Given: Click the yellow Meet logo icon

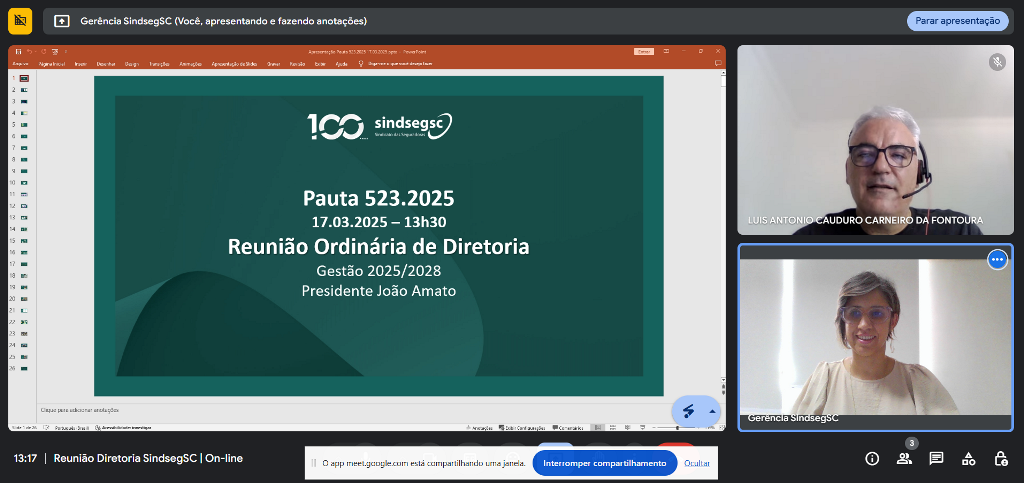Looking at the screenshot, I should [19, 21].
